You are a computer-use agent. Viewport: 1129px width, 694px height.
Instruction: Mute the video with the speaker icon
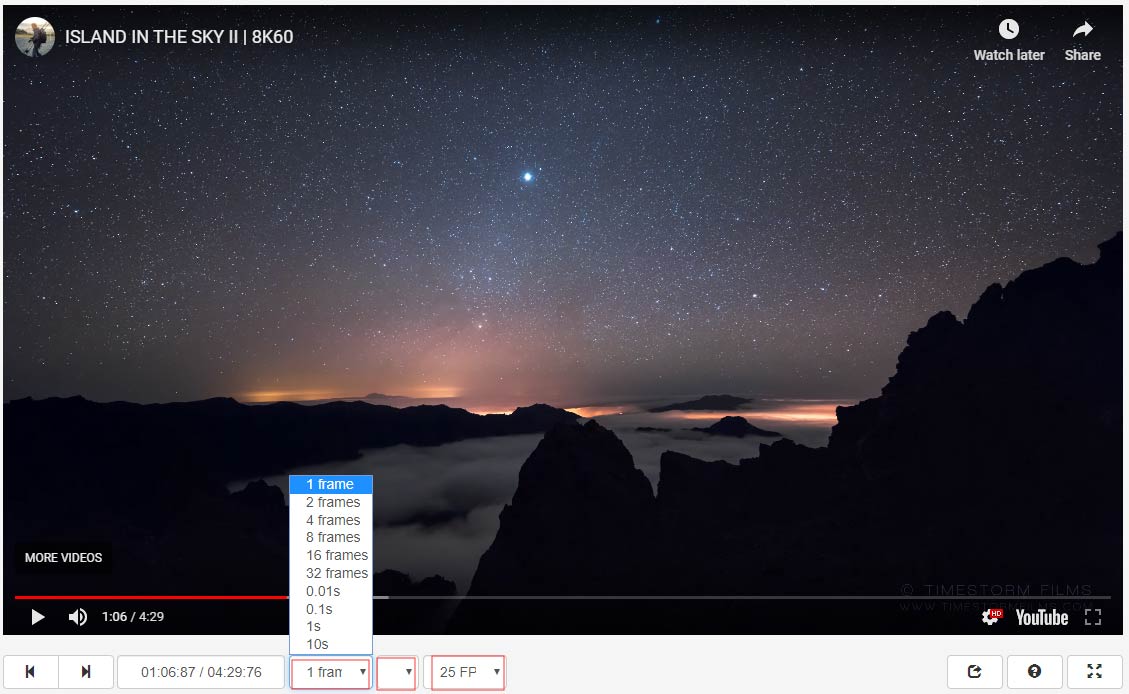(x=77, y=617)
